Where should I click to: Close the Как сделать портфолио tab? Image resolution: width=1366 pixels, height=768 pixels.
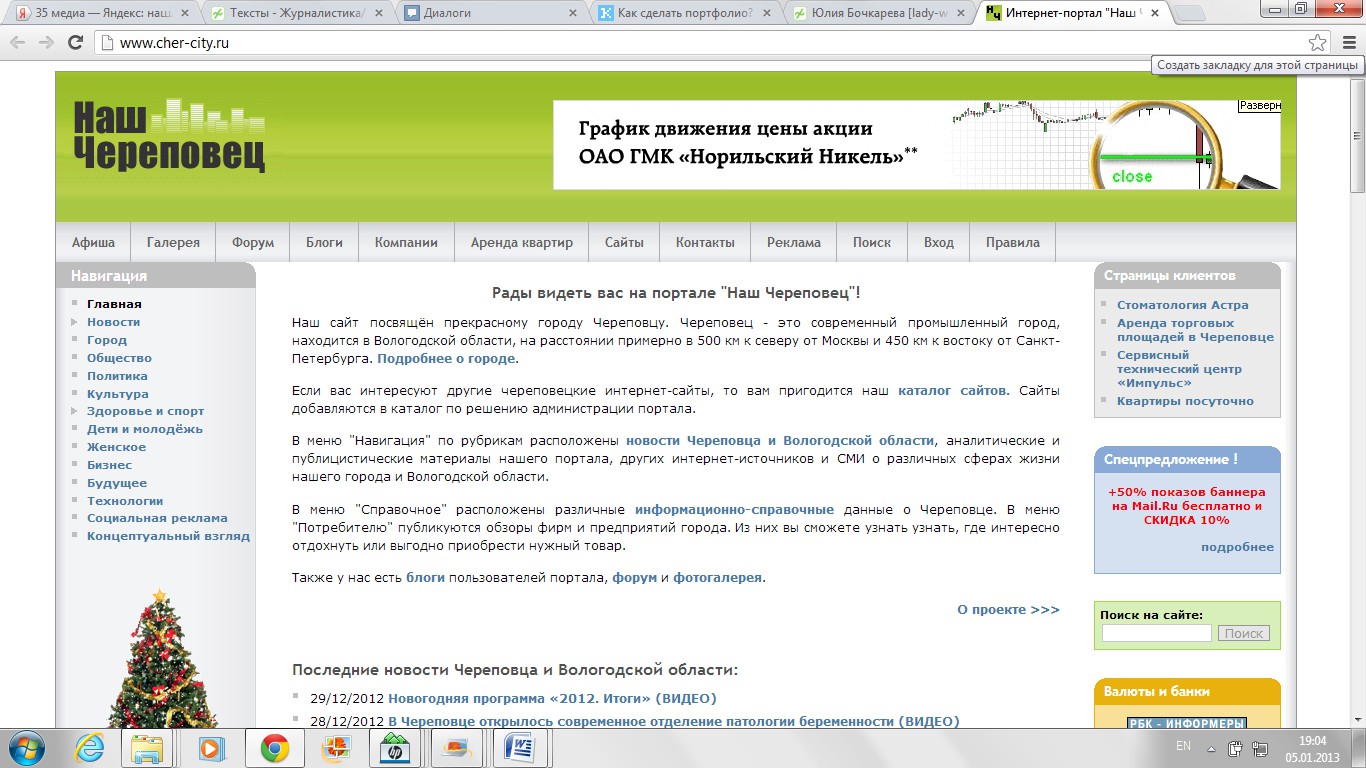766,13
